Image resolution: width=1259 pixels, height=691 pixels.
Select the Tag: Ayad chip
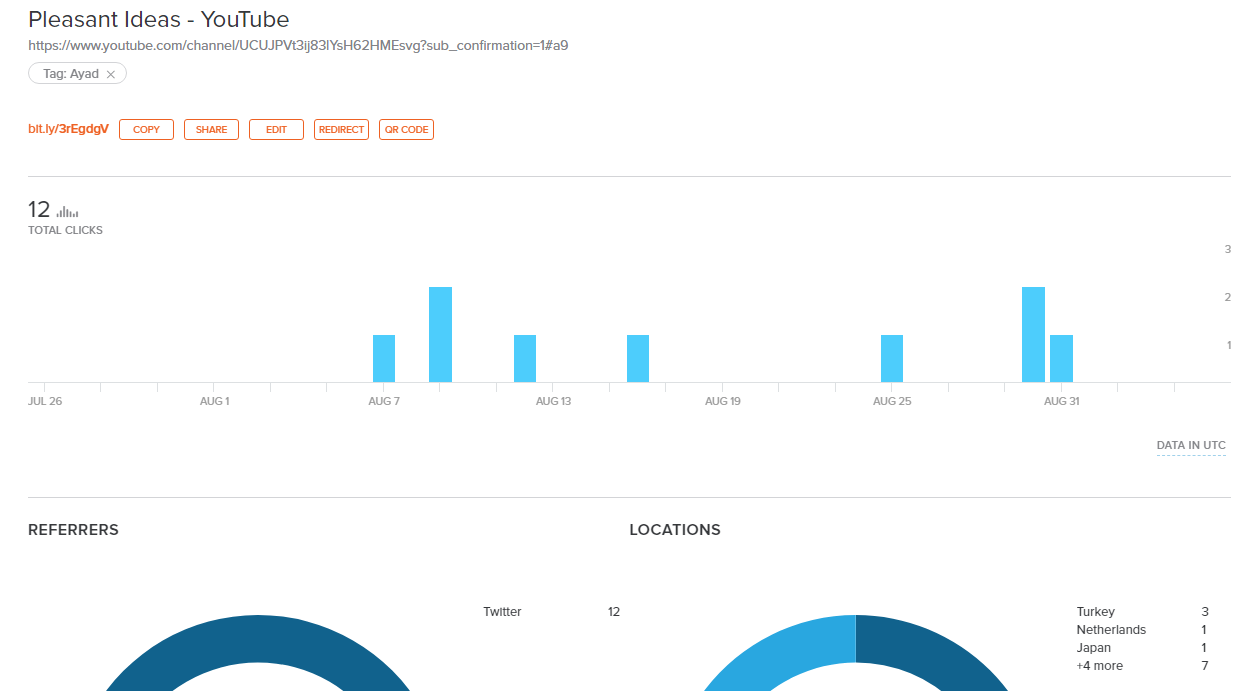77,74
